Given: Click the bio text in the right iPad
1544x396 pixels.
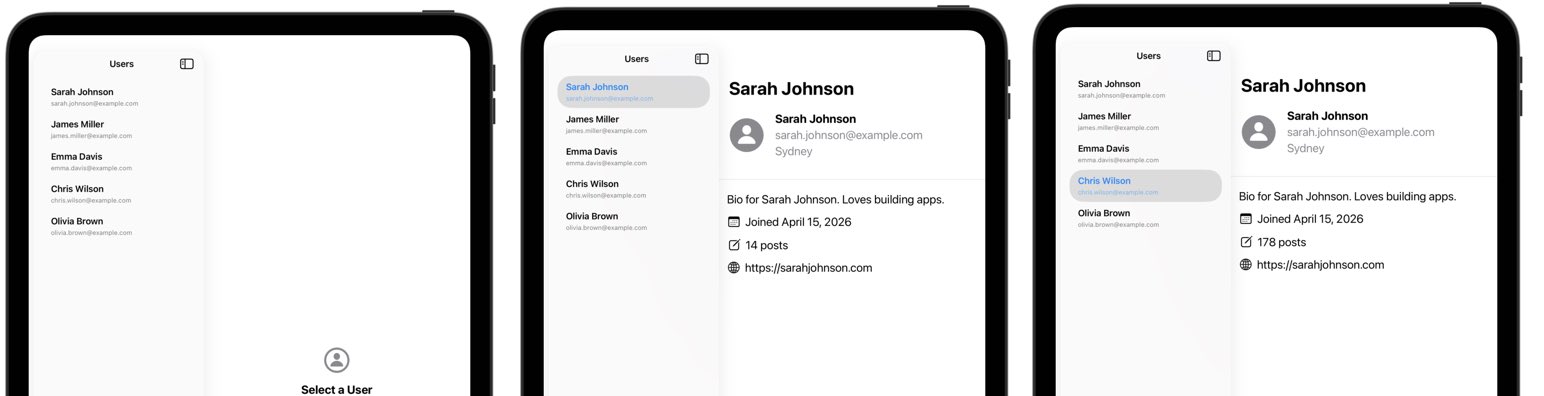Looking at the screenshot, I should 1348,196.
